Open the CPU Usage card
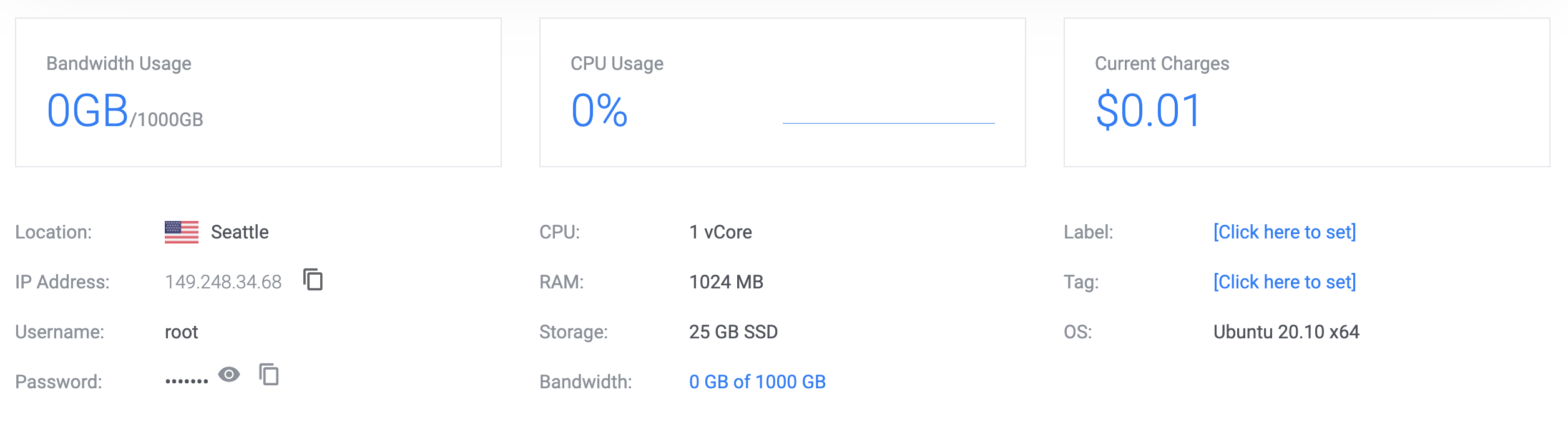This screenshot has height=442, width=1568. [x=783, y=92]
